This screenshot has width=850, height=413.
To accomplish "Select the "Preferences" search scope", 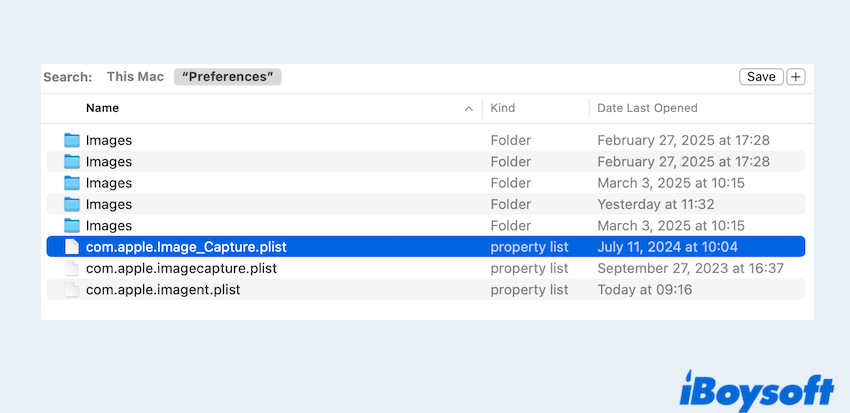I will 228,77.
